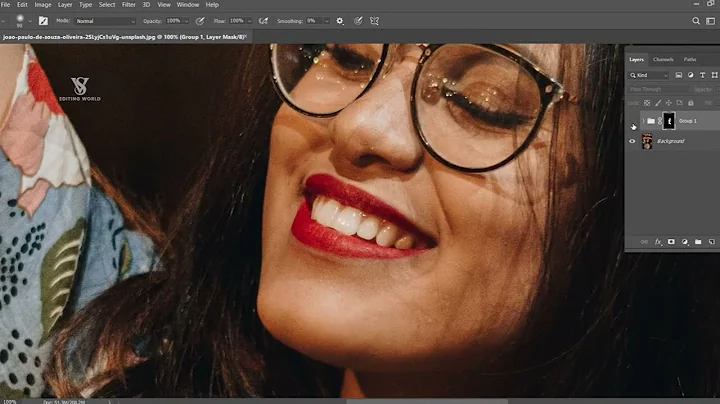This screenshot has height=404, width=720.
Task: Open the Opacity slider dropdown arrow
Action: [x=186, y=21]
